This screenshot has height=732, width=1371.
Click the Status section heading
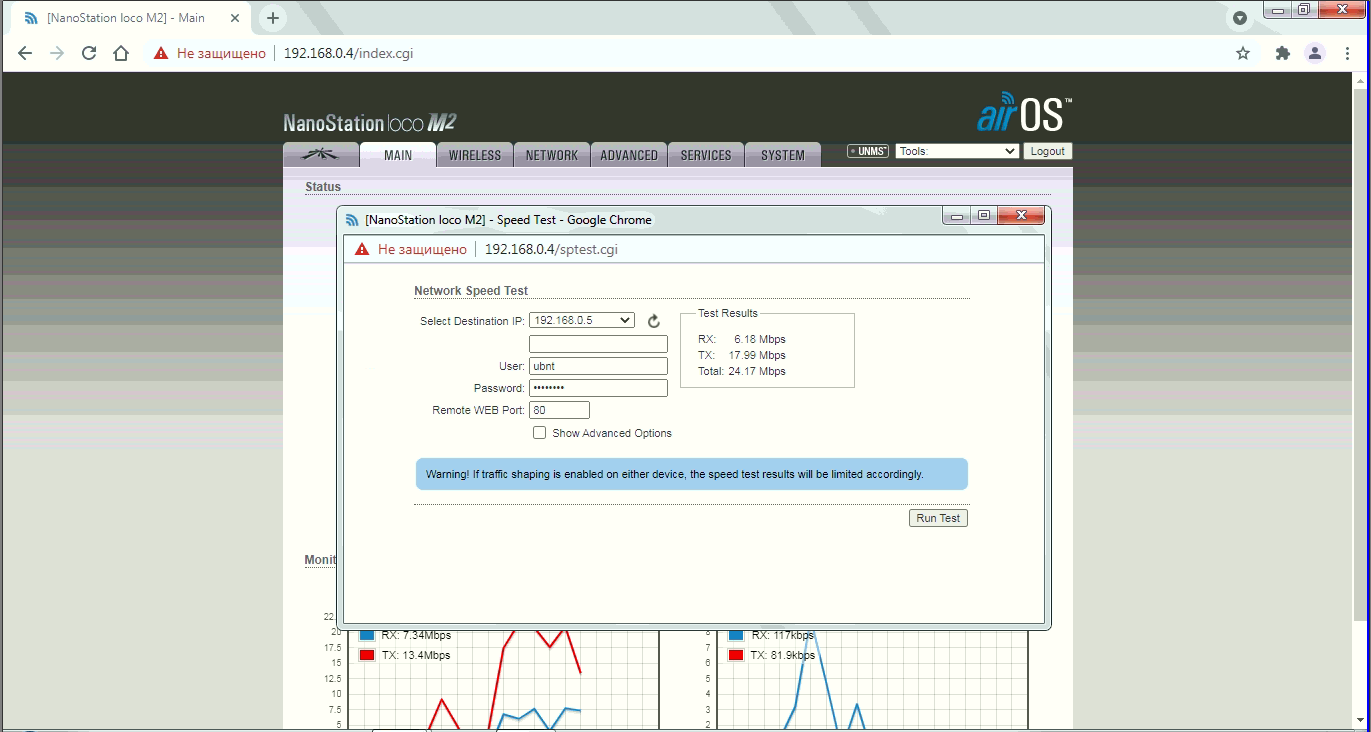[323, 187]
